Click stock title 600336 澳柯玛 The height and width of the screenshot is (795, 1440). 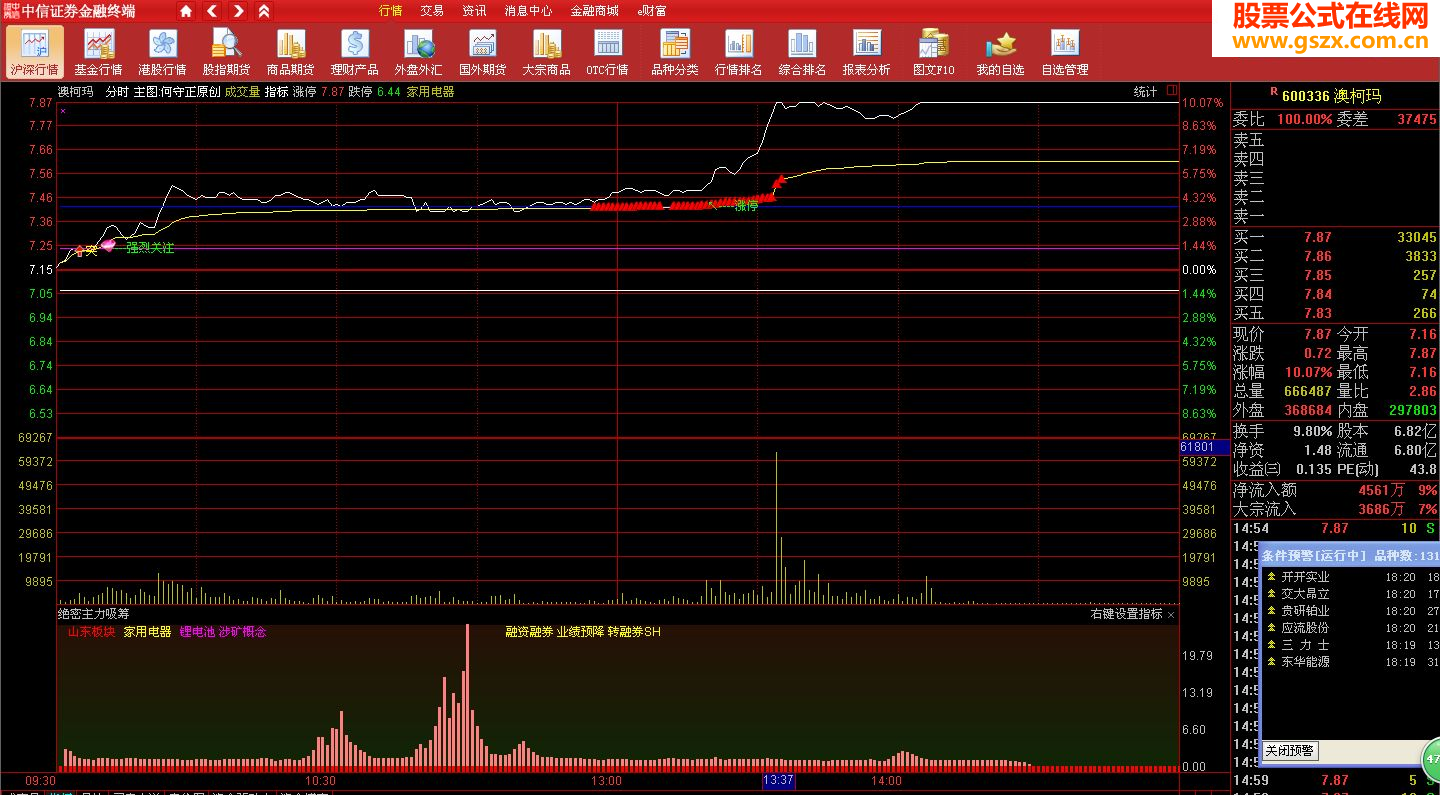point(1331,96)
